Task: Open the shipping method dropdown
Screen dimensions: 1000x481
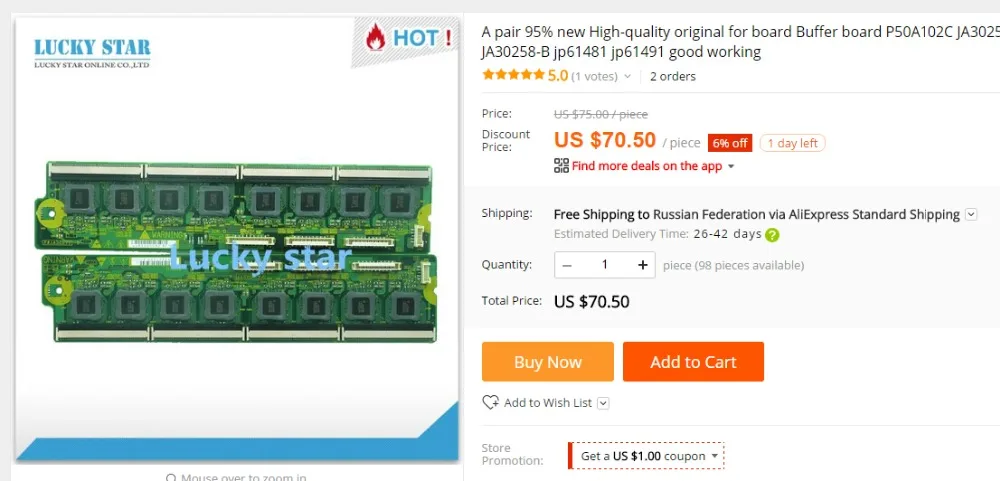Action: 970,214
